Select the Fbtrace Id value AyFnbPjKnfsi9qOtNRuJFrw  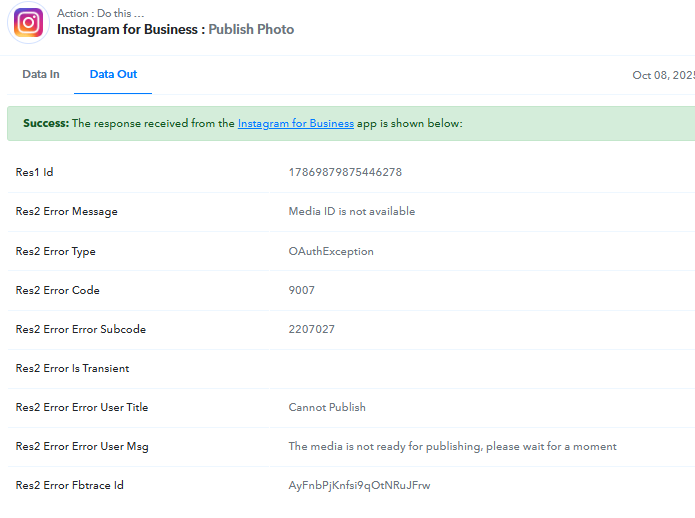(359, 485)
